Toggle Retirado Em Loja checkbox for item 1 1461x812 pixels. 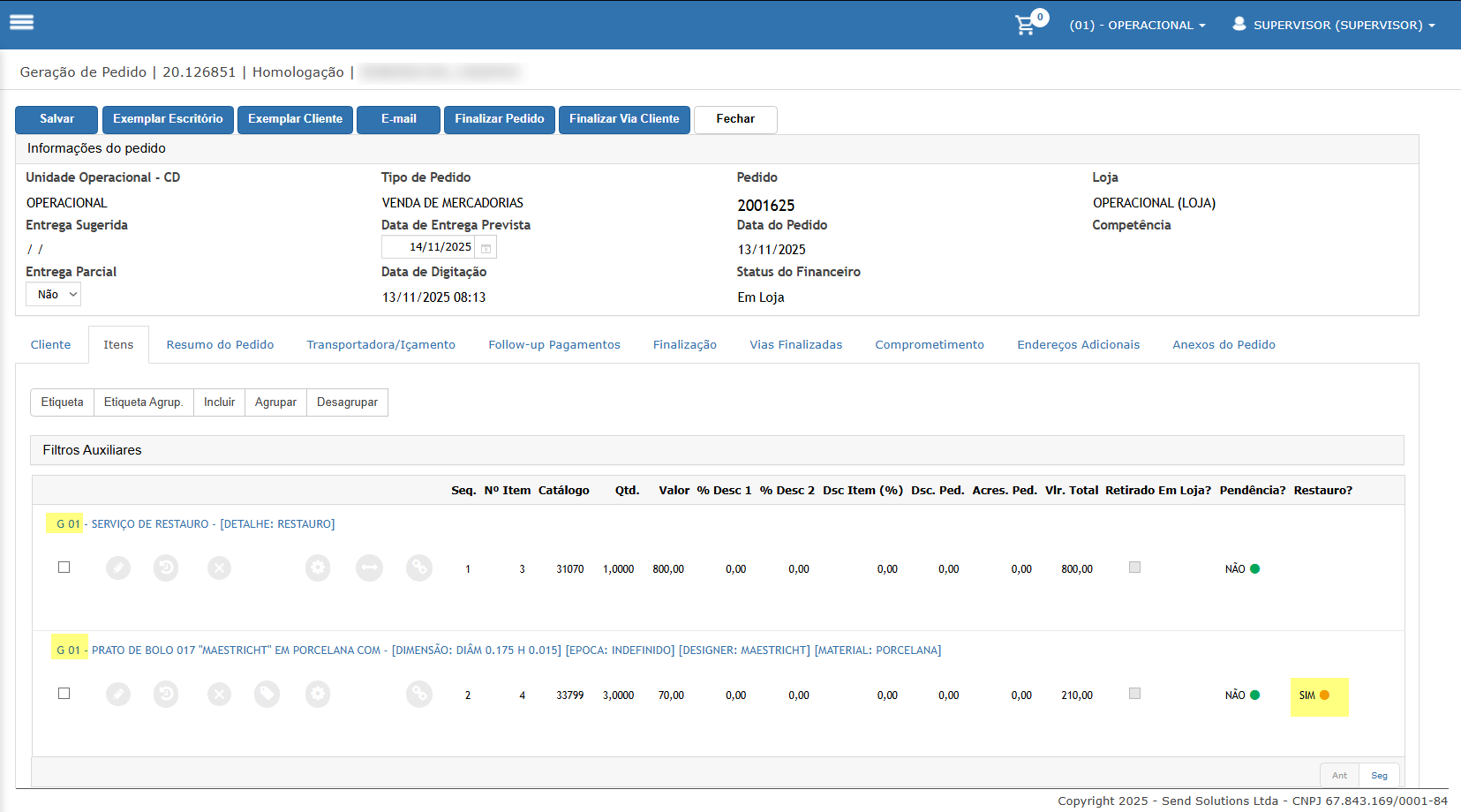[1135, 568]
